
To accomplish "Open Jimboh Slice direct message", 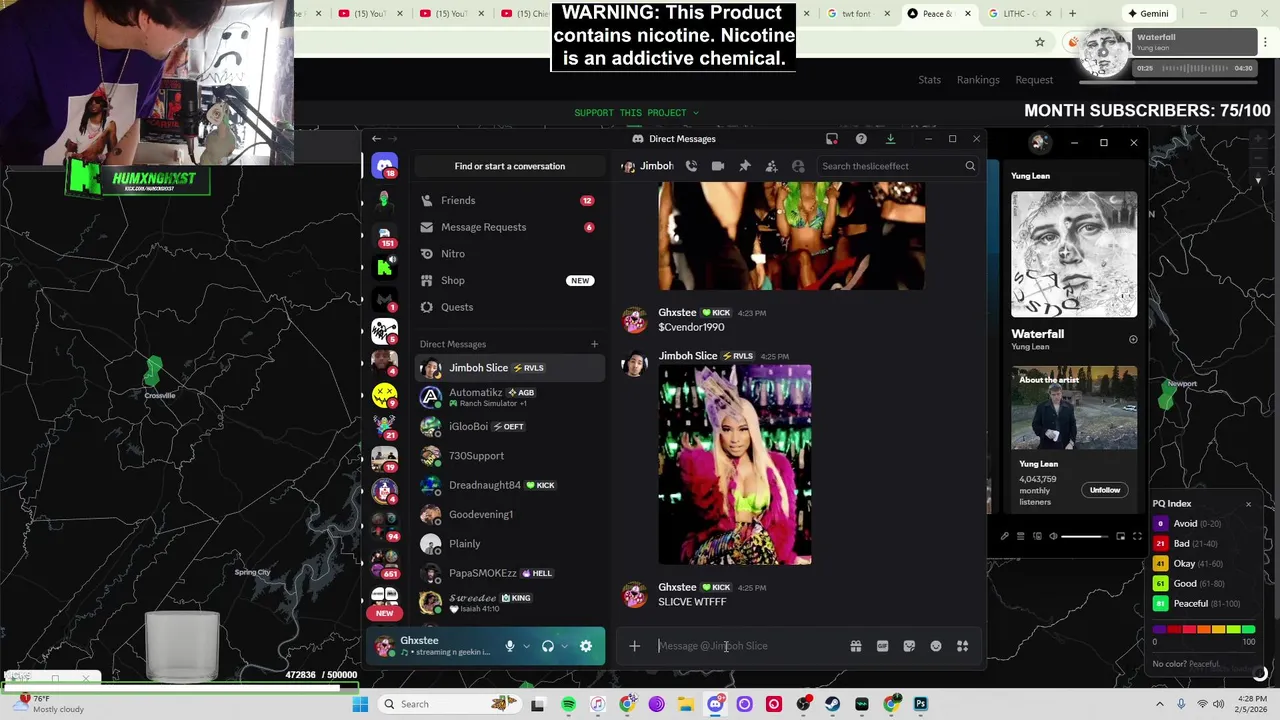I will point(510,368).
